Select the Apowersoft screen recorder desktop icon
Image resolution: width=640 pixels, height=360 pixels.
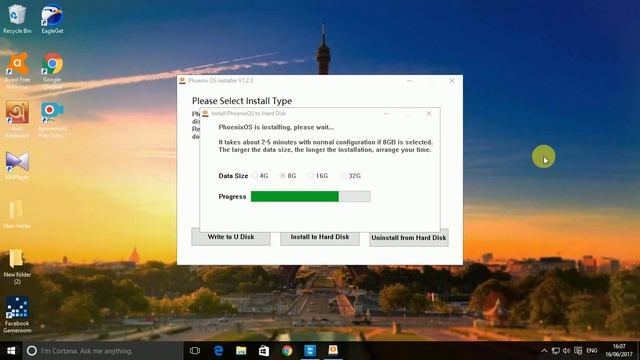click(52, 119)
